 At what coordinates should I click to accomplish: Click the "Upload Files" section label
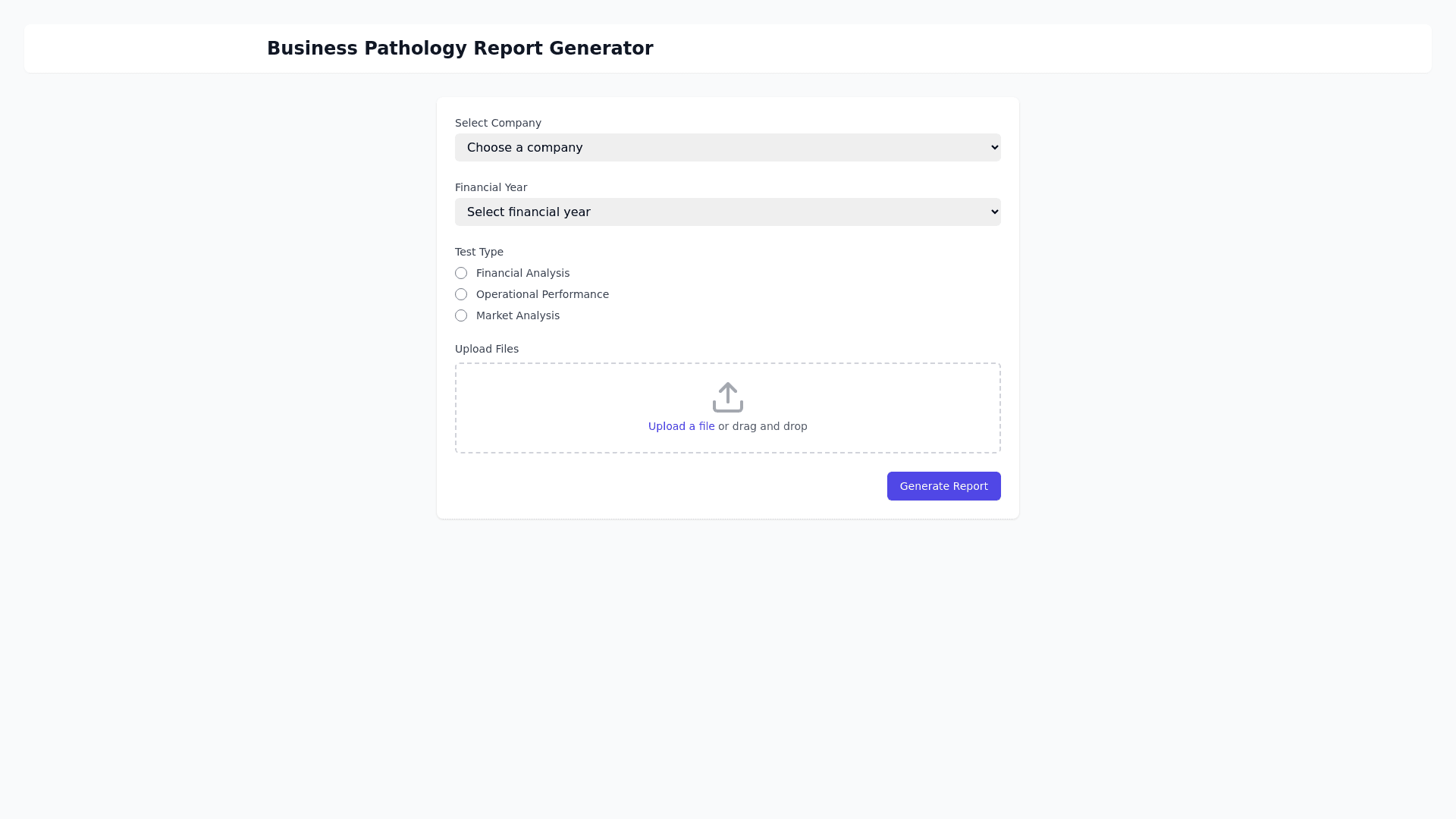pos(486,349)
